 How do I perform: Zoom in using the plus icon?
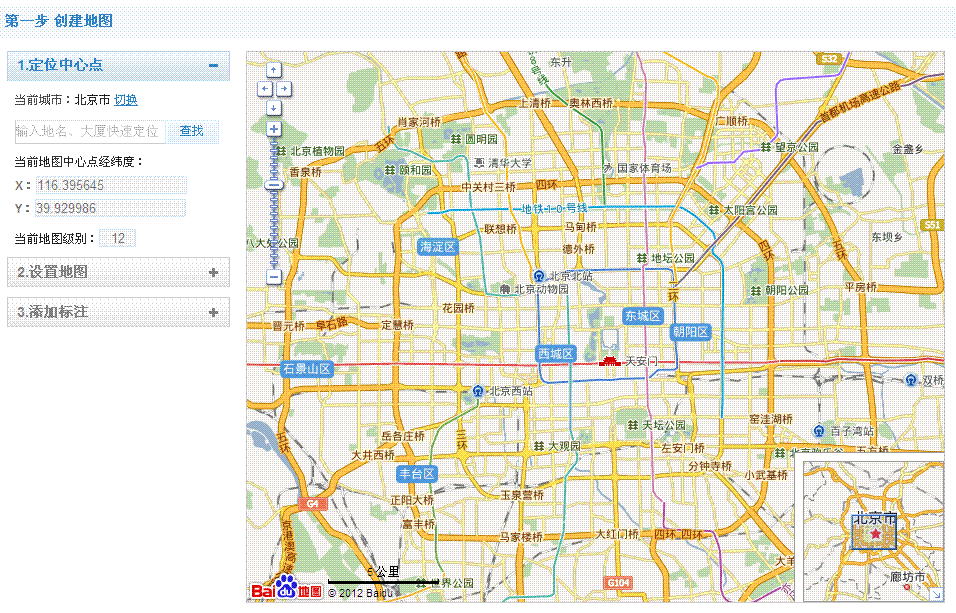tap(272, 130)
